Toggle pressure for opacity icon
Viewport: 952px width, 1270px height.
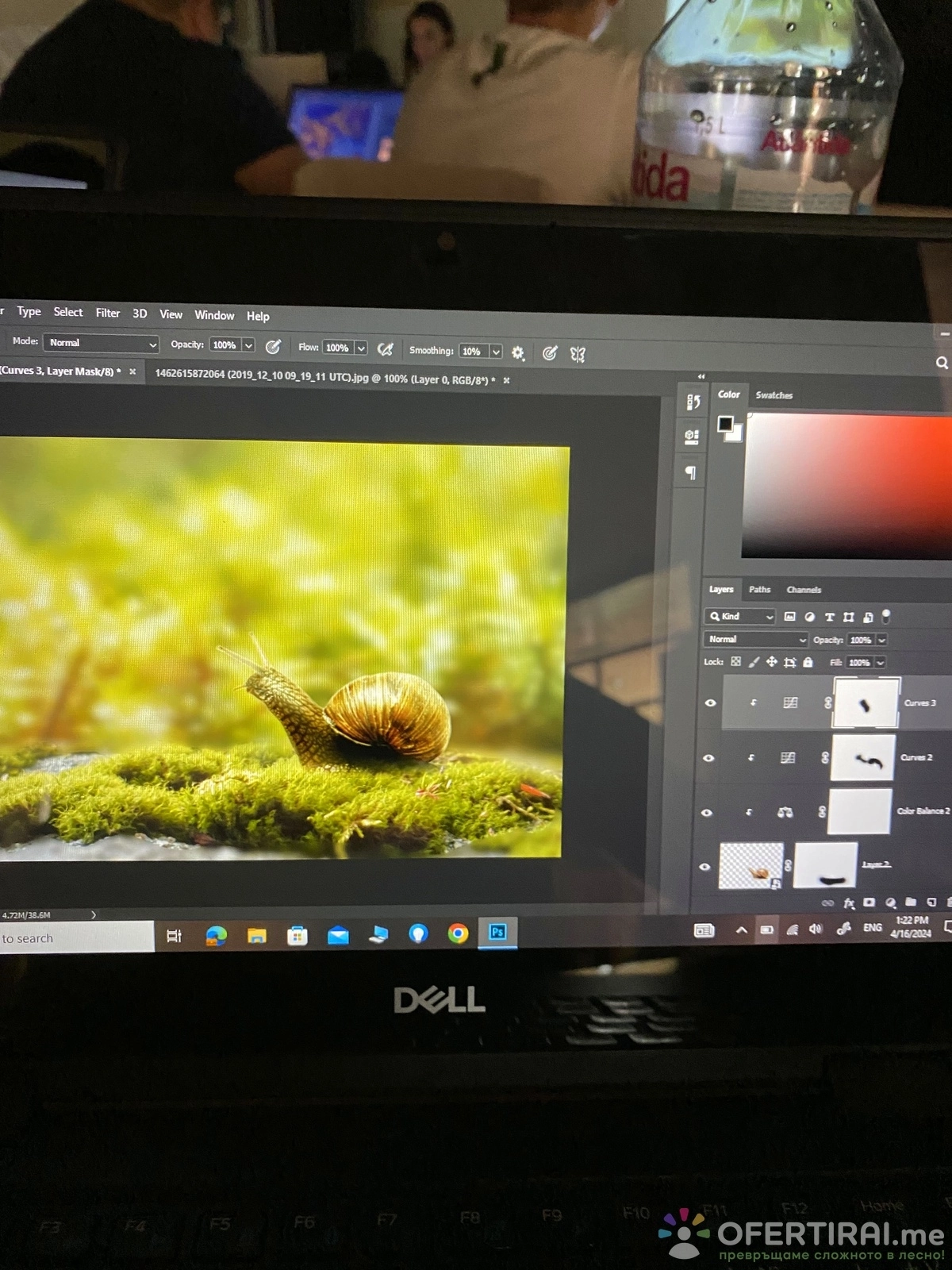click(273, 346)
